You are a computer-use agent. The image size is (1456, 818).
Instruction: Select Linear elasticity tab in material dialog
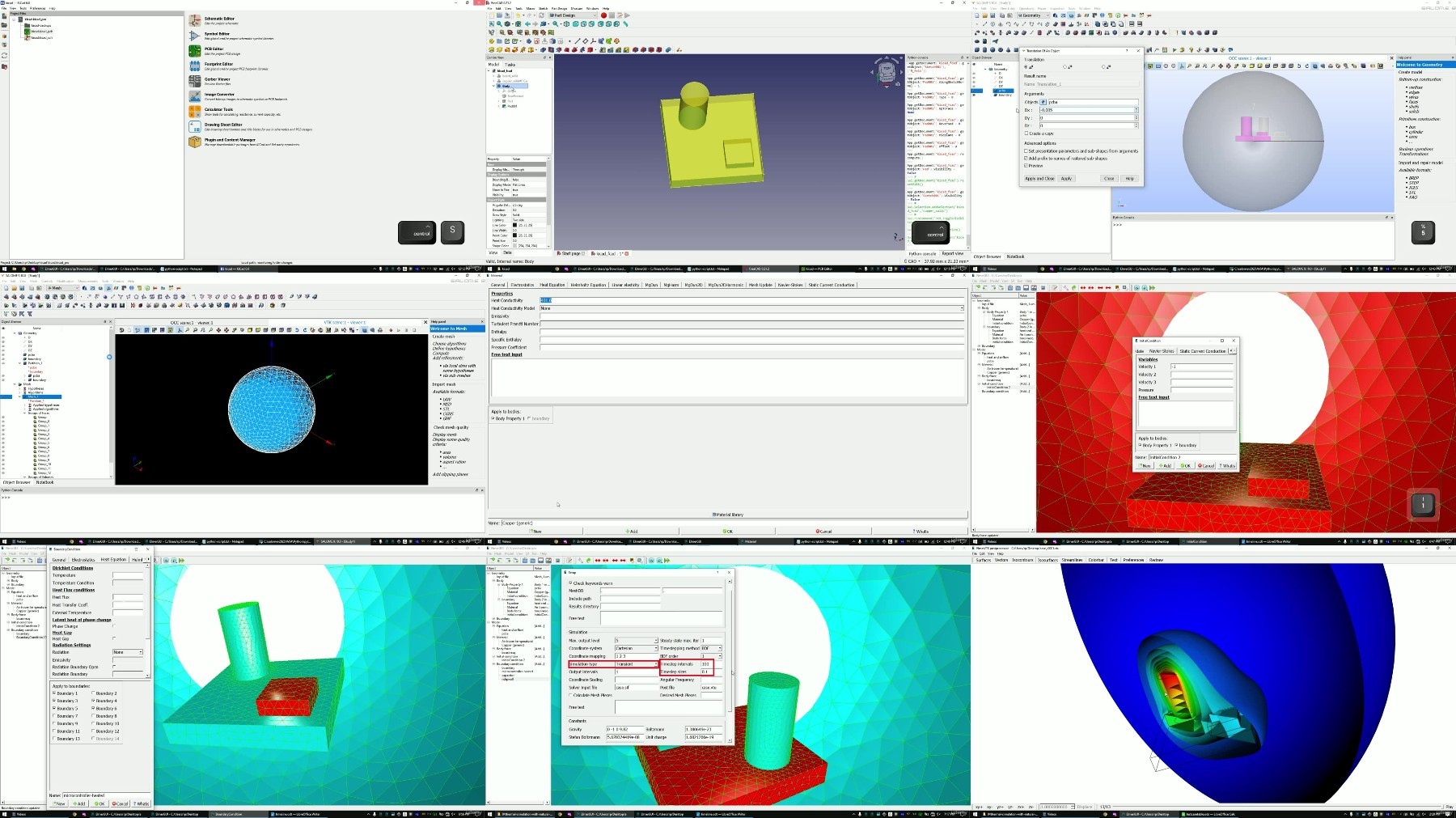[625, 285]
